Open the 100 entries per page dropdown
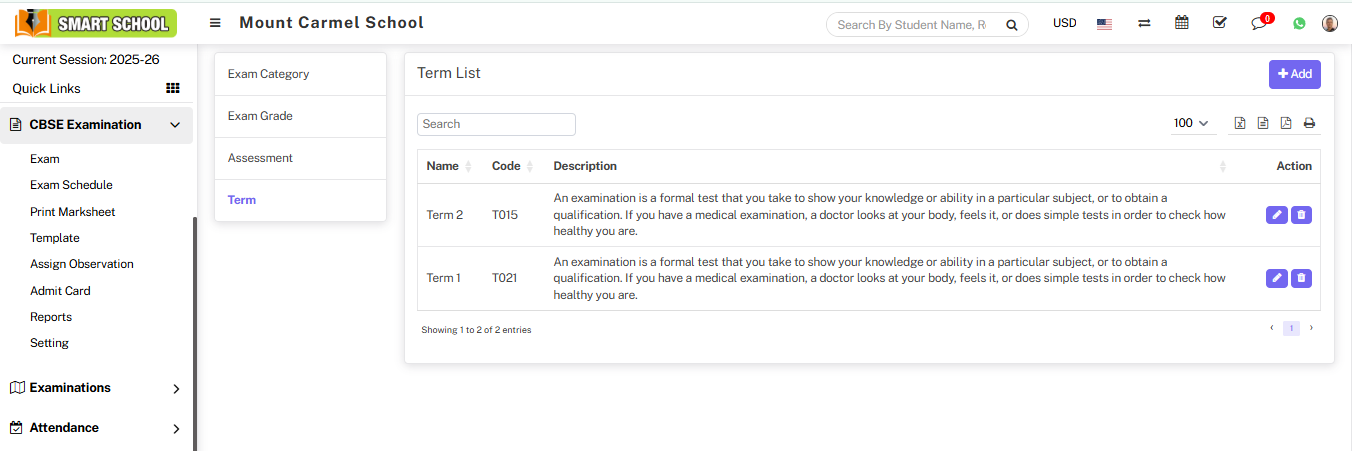 coord(1191,123)
